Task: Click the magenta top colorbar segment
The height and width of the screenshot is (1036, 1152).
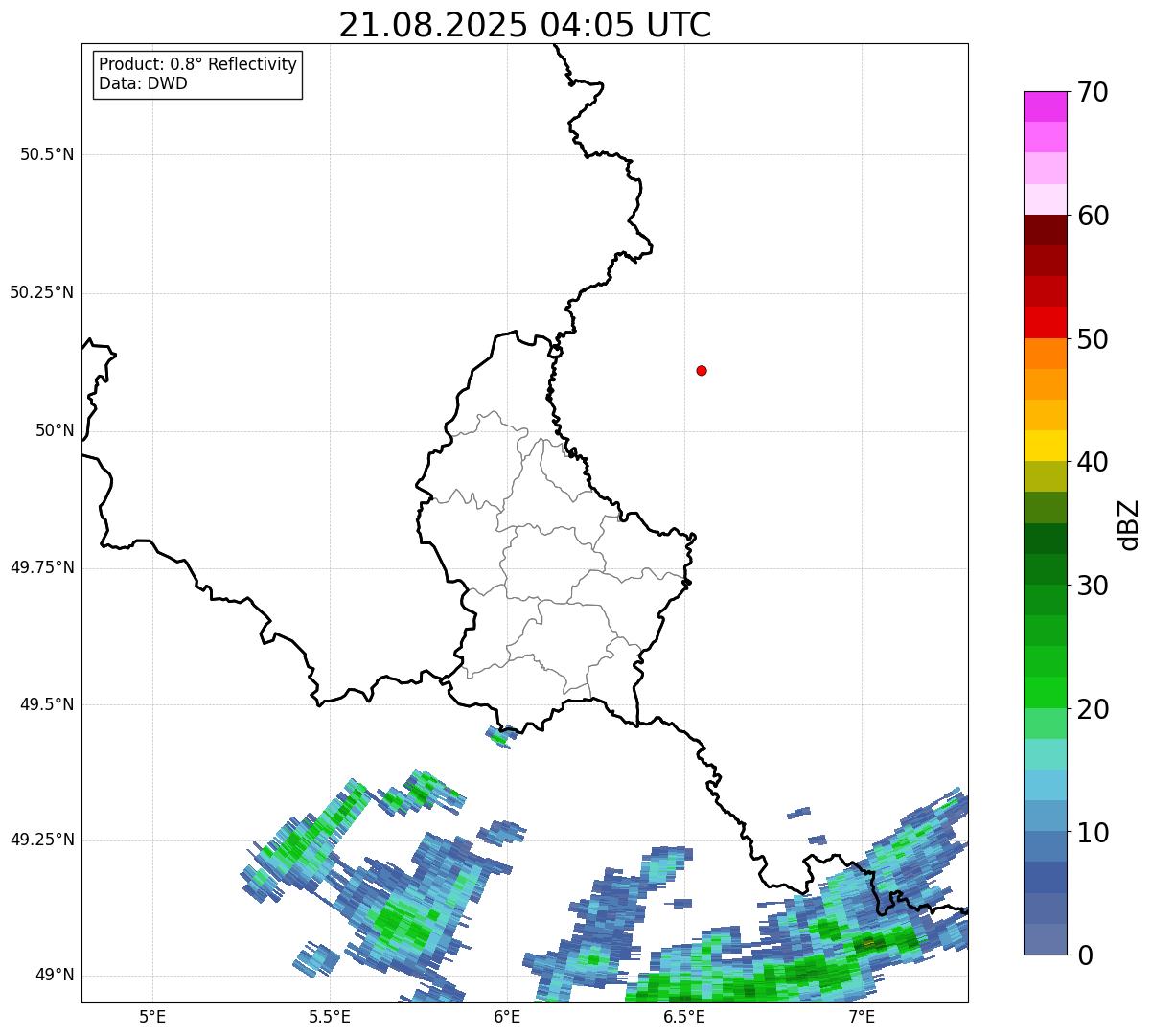Action: (x=1045, y=106)
